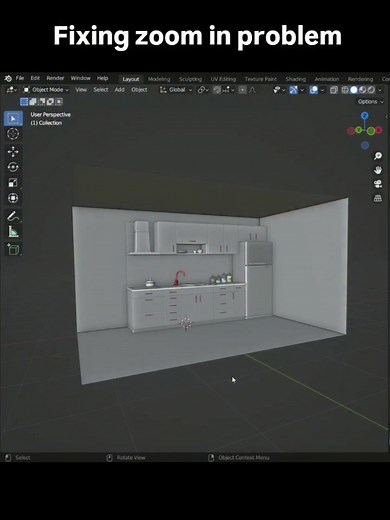Viewport: 390px width, 520px height.
Task: Switch to the Sculpting workspace tab
Action: 190,79
